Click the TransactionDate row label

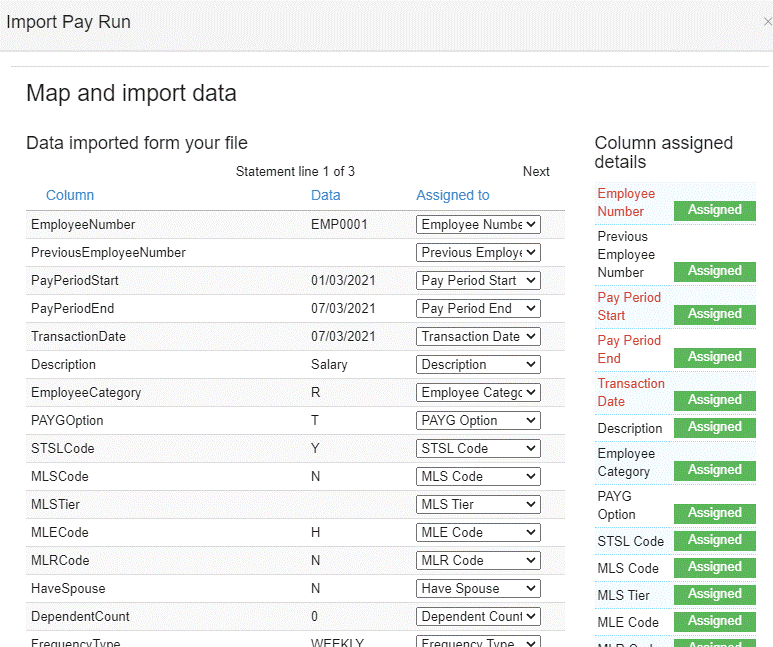coord(78,337)
